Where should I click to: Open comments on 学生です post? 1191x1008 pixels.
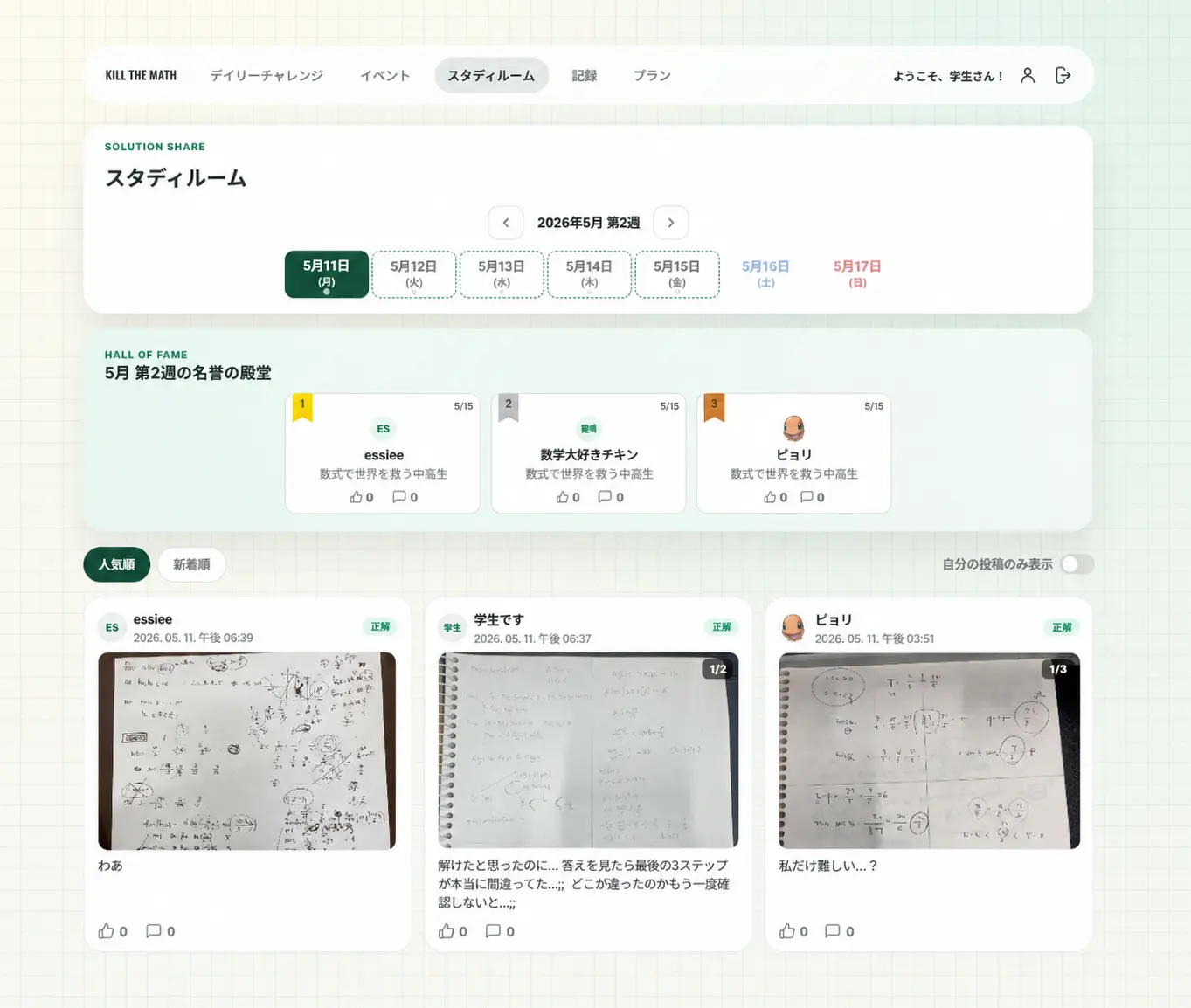[x=493, y=931]
